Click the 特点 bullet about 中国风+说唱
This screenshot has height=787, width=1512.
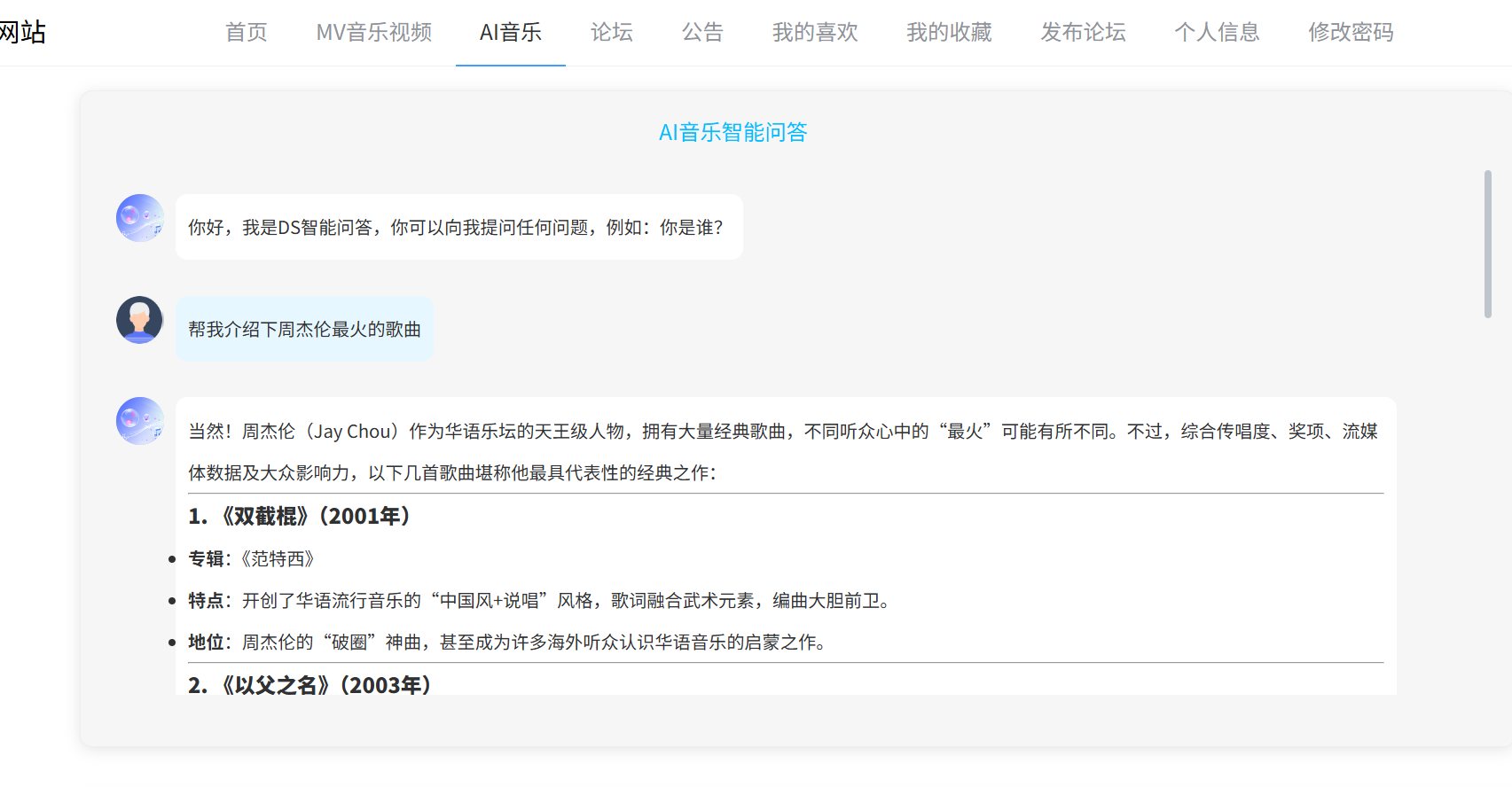[539, 600]
